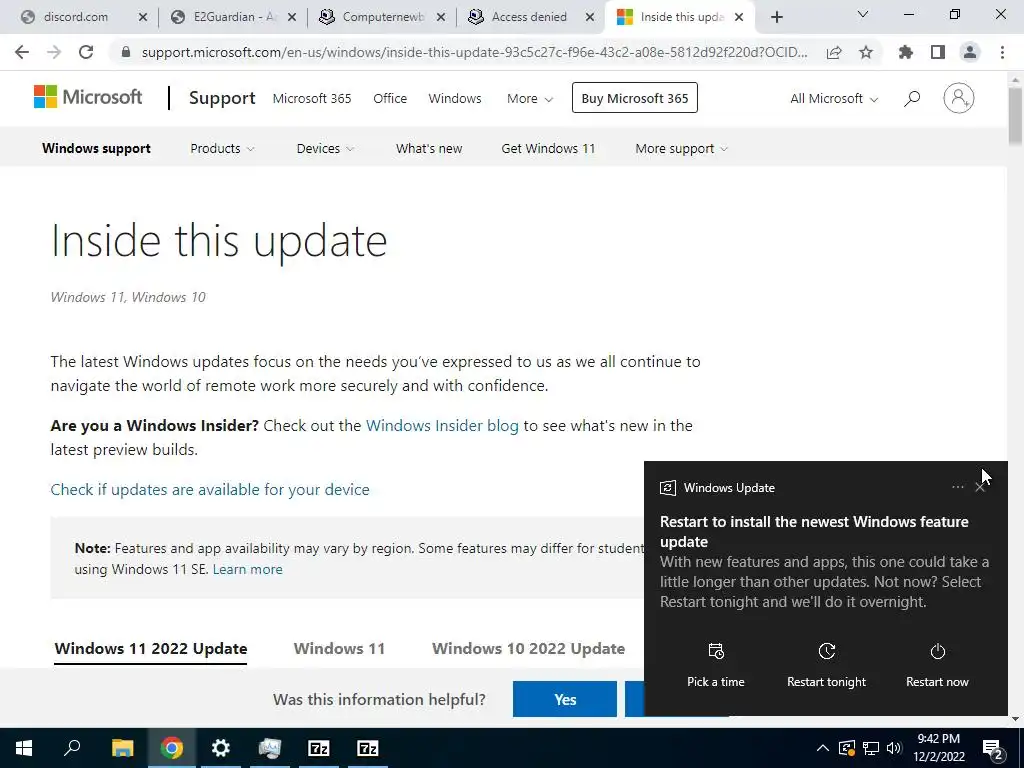Open Windows link in header
1024x768 pixels.
(455, 99)
